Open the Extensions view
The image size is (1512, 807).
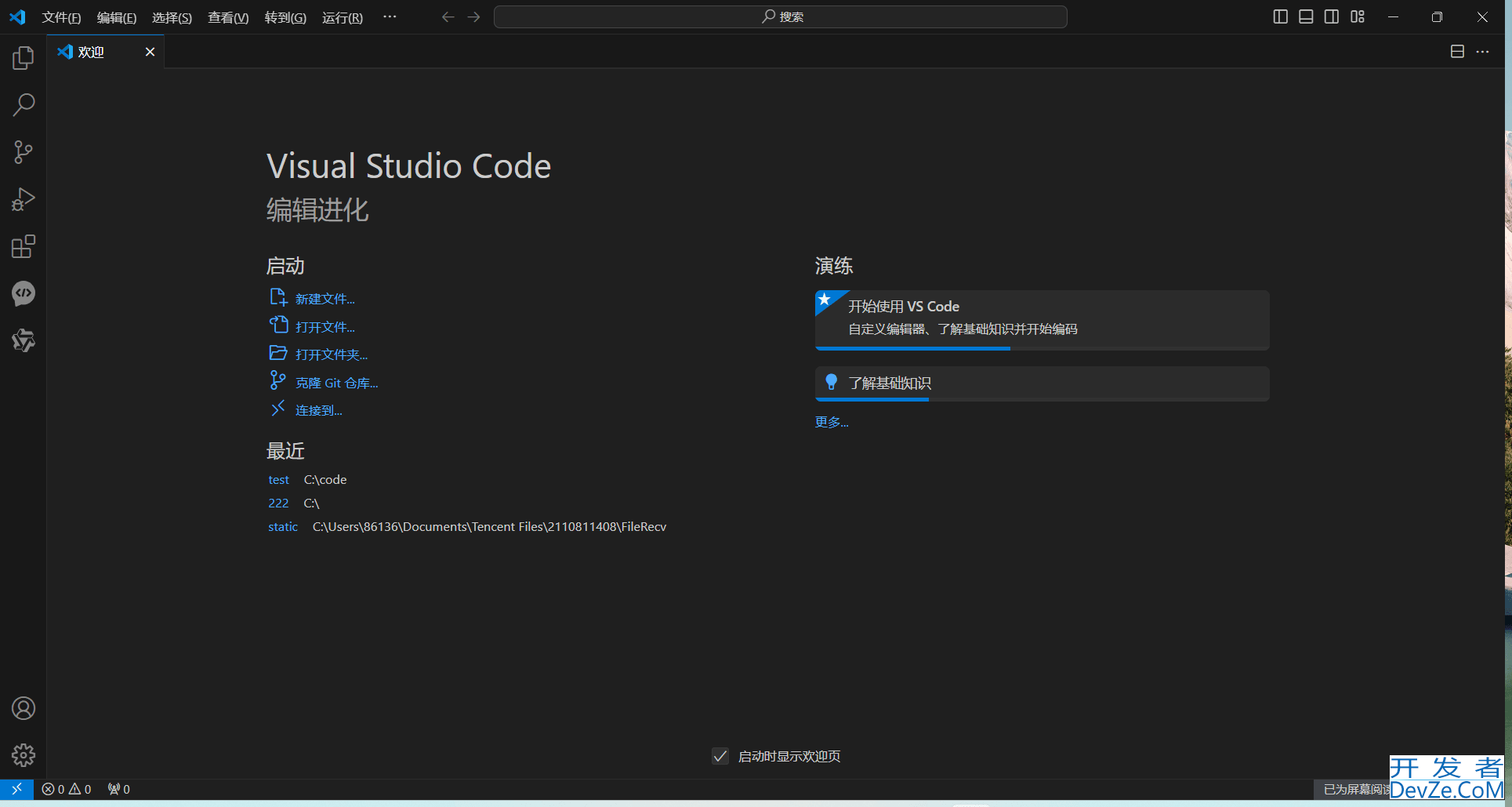click(x=24, y=246)
